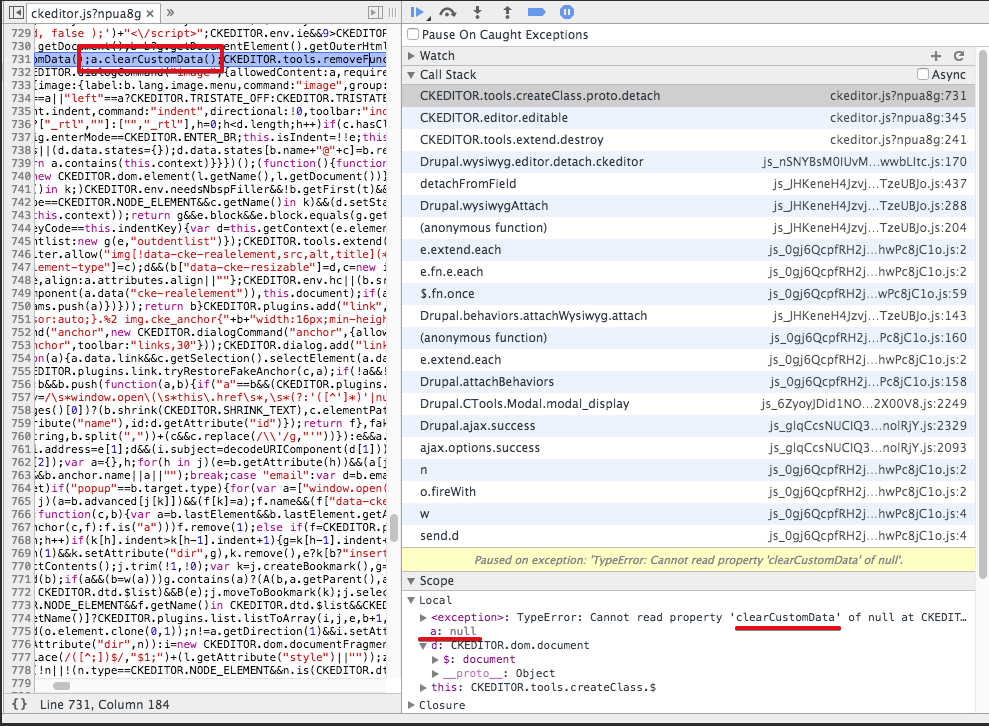Enable the Async checkbox in Call Stack
989x726 pixels.
tap(925, 73)
